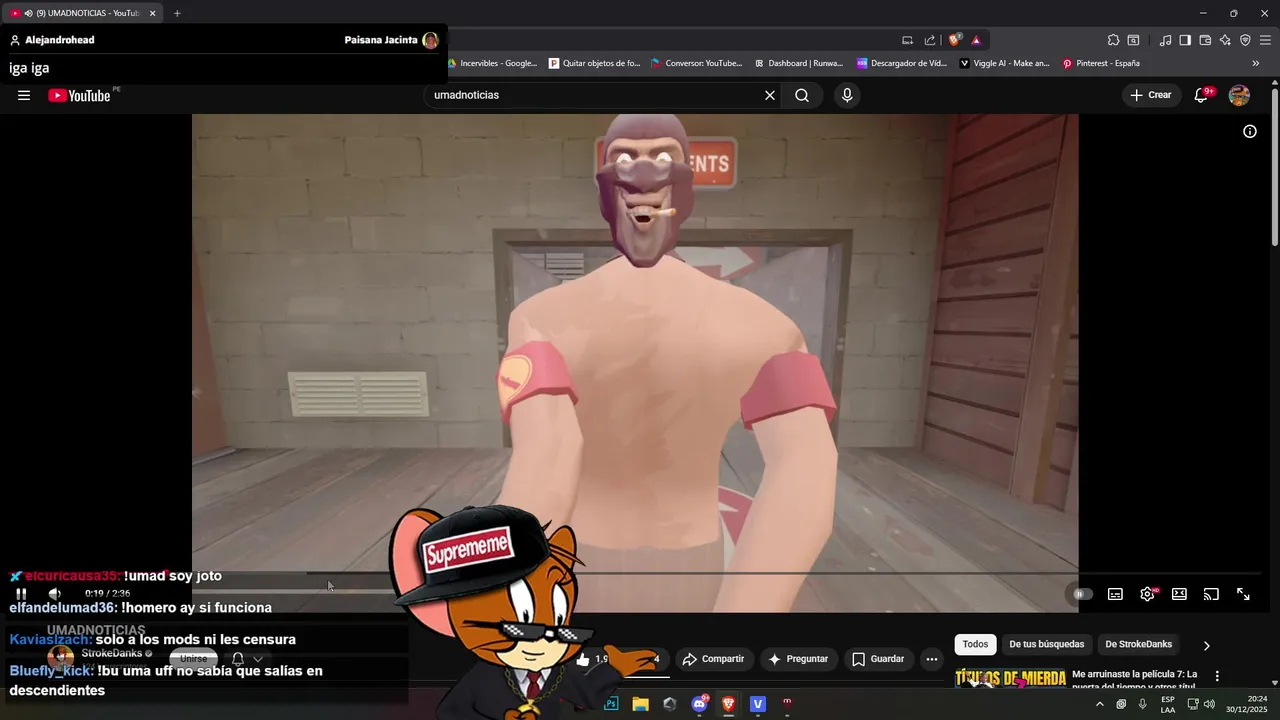Image resolution: width=1280 pixels, height=720 pixels.
Task: Start voice search with the microphone
Action: (x=847, y=95)
